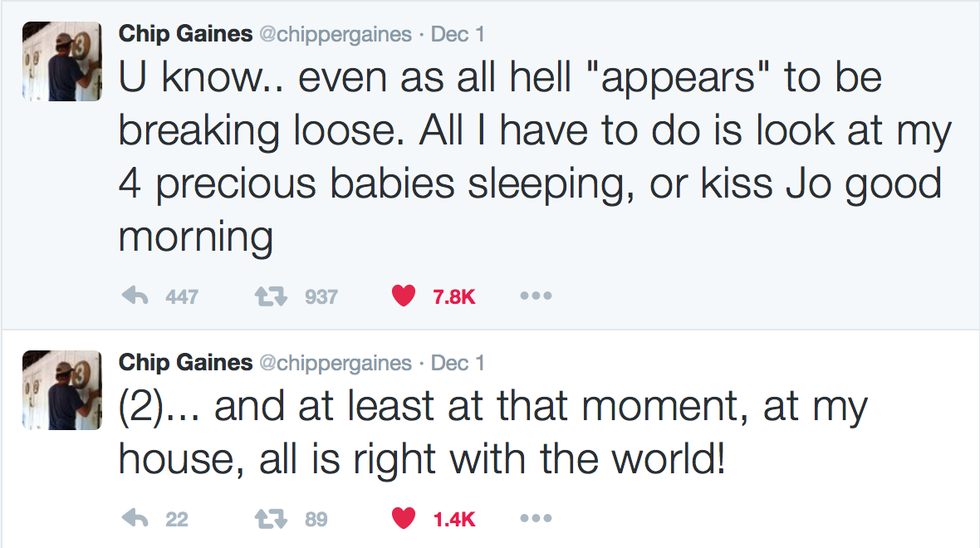Open the Dec 1 timestamp of the "U know.." tweet
980x548 pixels.
pyautogui.click(x=458, y=34)
